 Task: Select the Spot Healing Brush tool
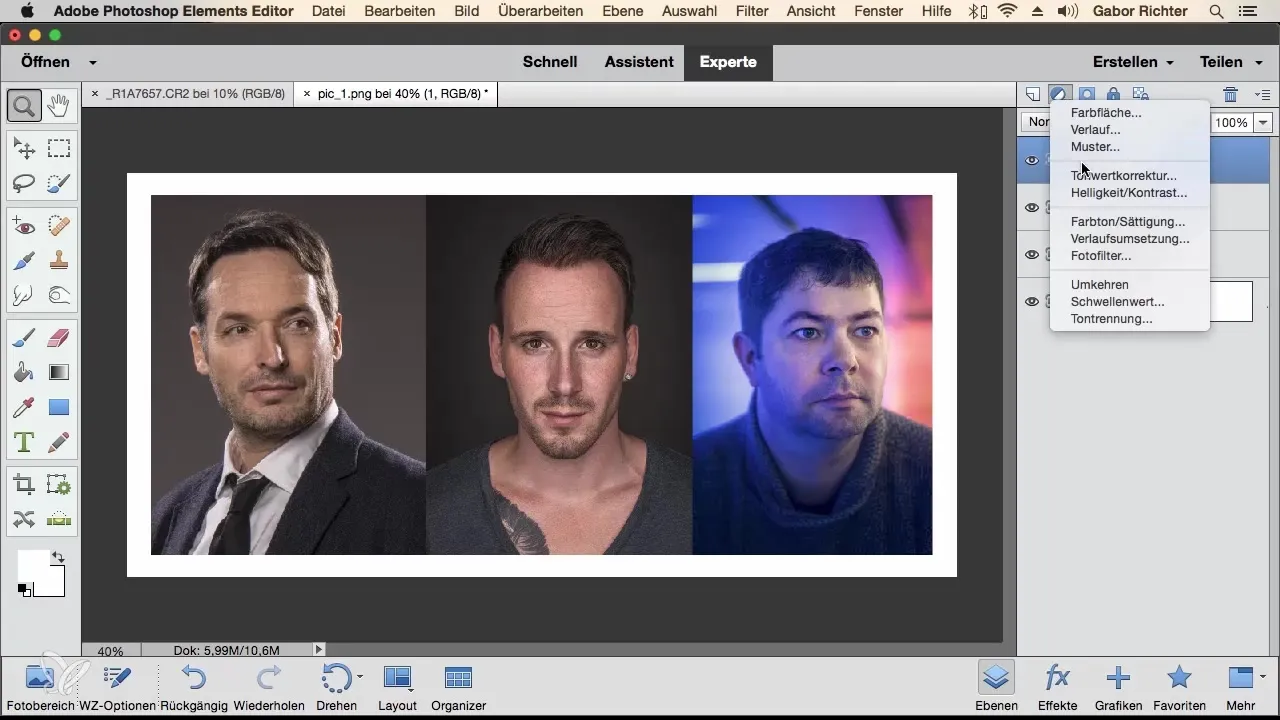coord(59,227)
